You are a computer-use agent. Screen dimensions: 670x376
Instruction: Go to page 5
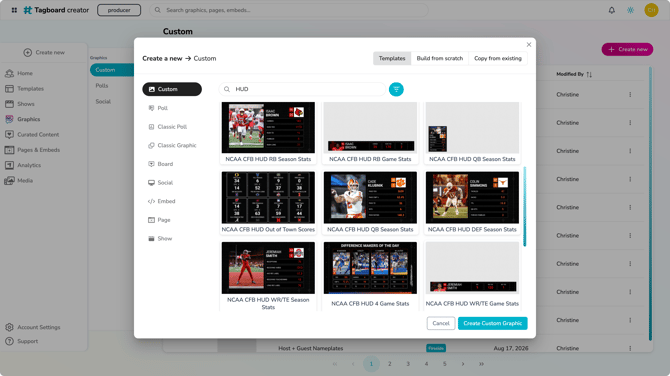[x=444, y=364]
